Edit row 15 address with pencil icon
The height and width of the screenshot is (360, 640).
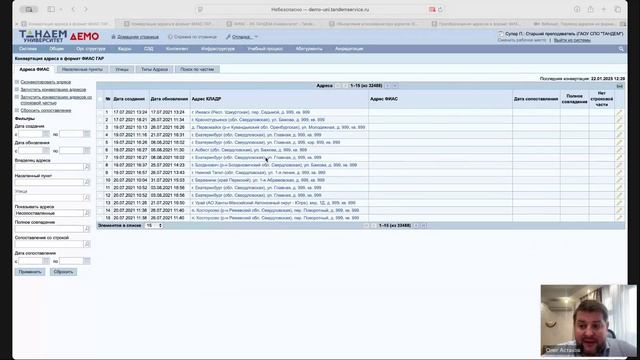619,218
